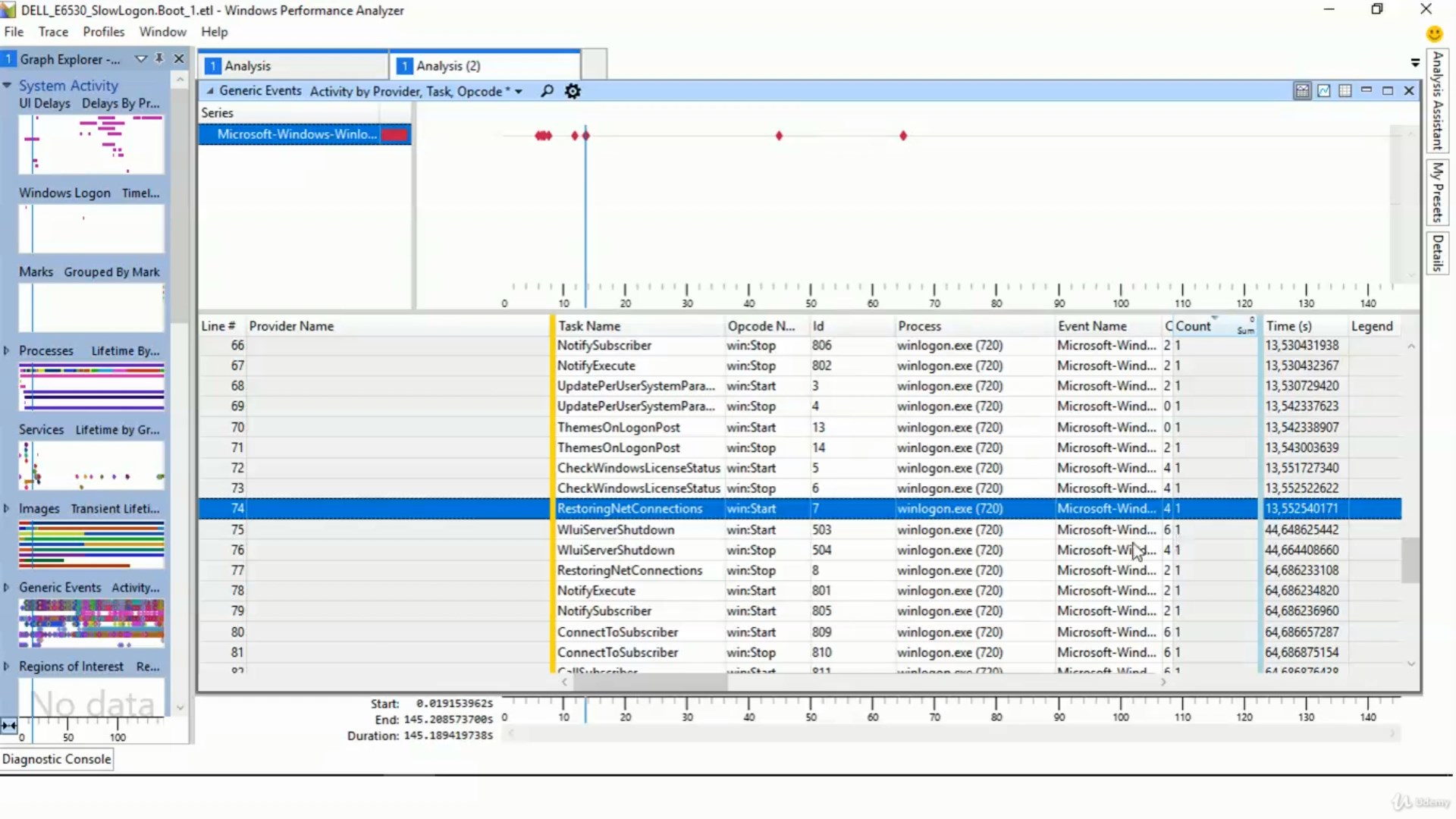Expand the Regions of Interest group

6,666
